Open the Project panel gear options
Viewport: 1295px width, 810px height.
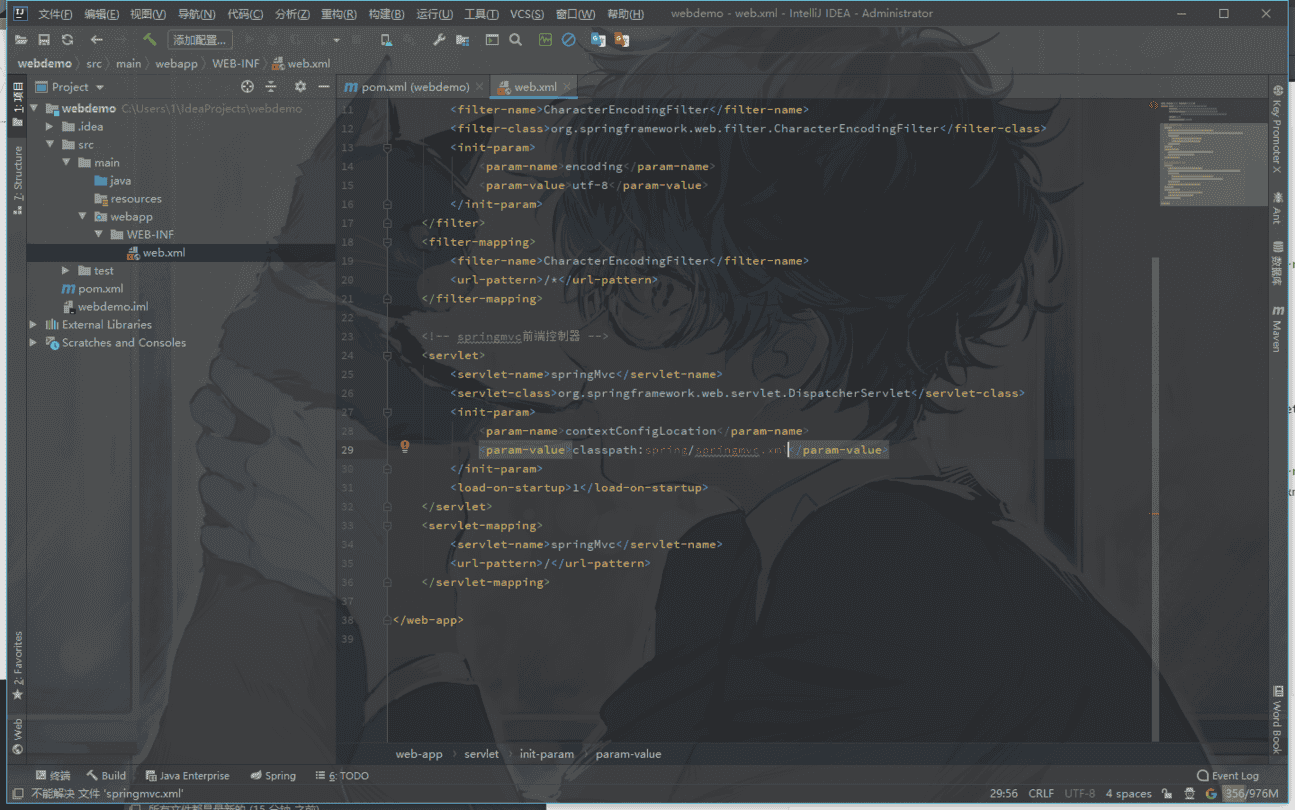300,87
